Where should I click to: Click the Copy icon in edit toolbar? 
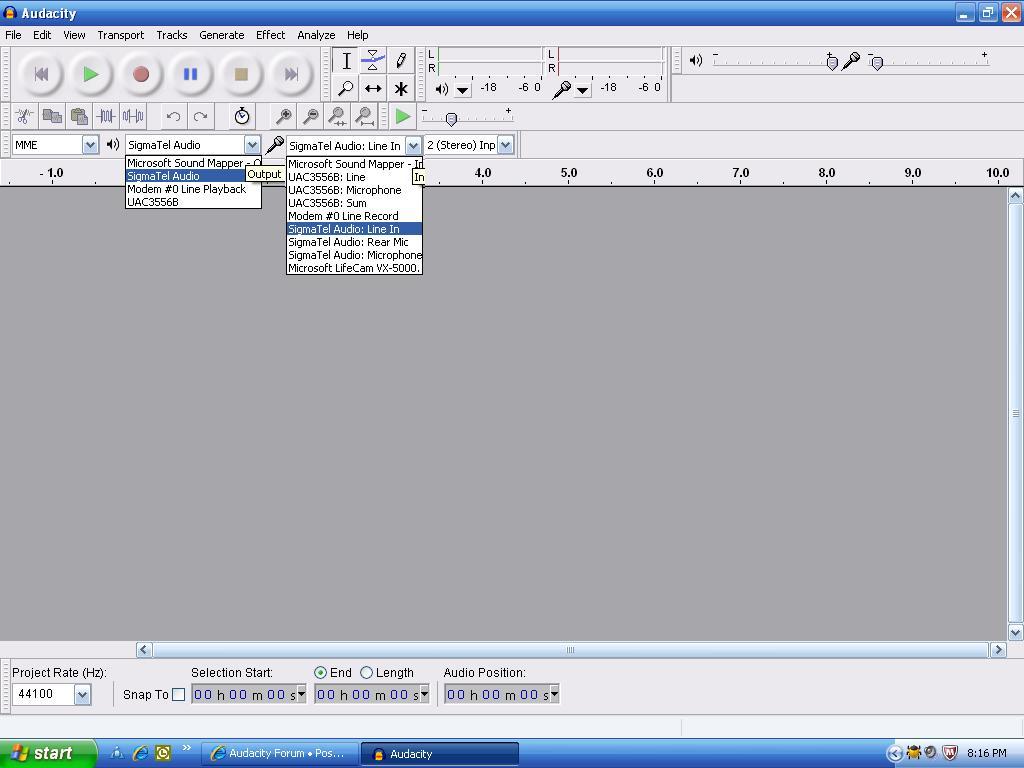(x=52, y=116)
